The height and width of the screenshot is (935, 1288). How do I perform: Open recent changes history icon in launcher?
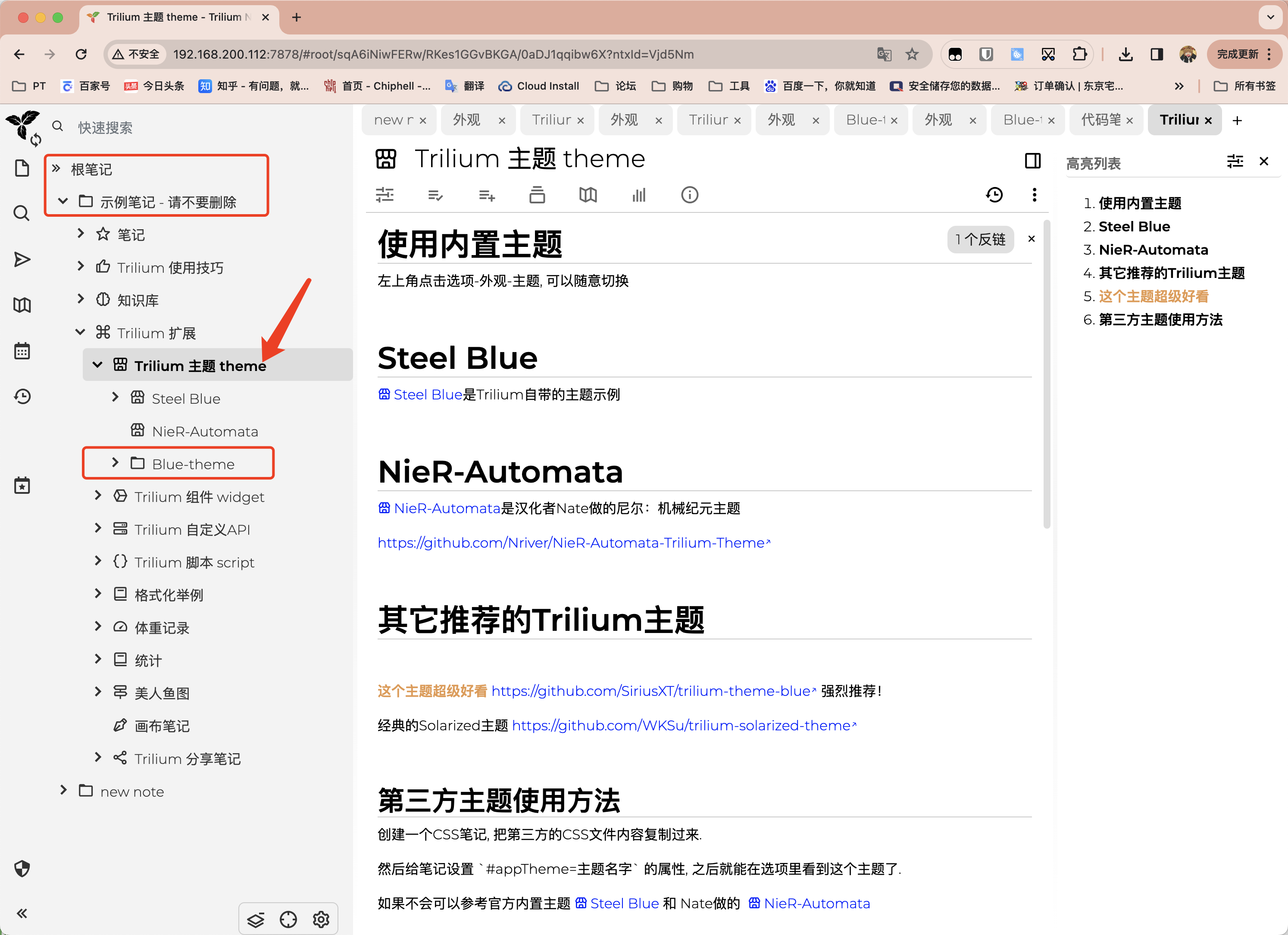[22, 396]
